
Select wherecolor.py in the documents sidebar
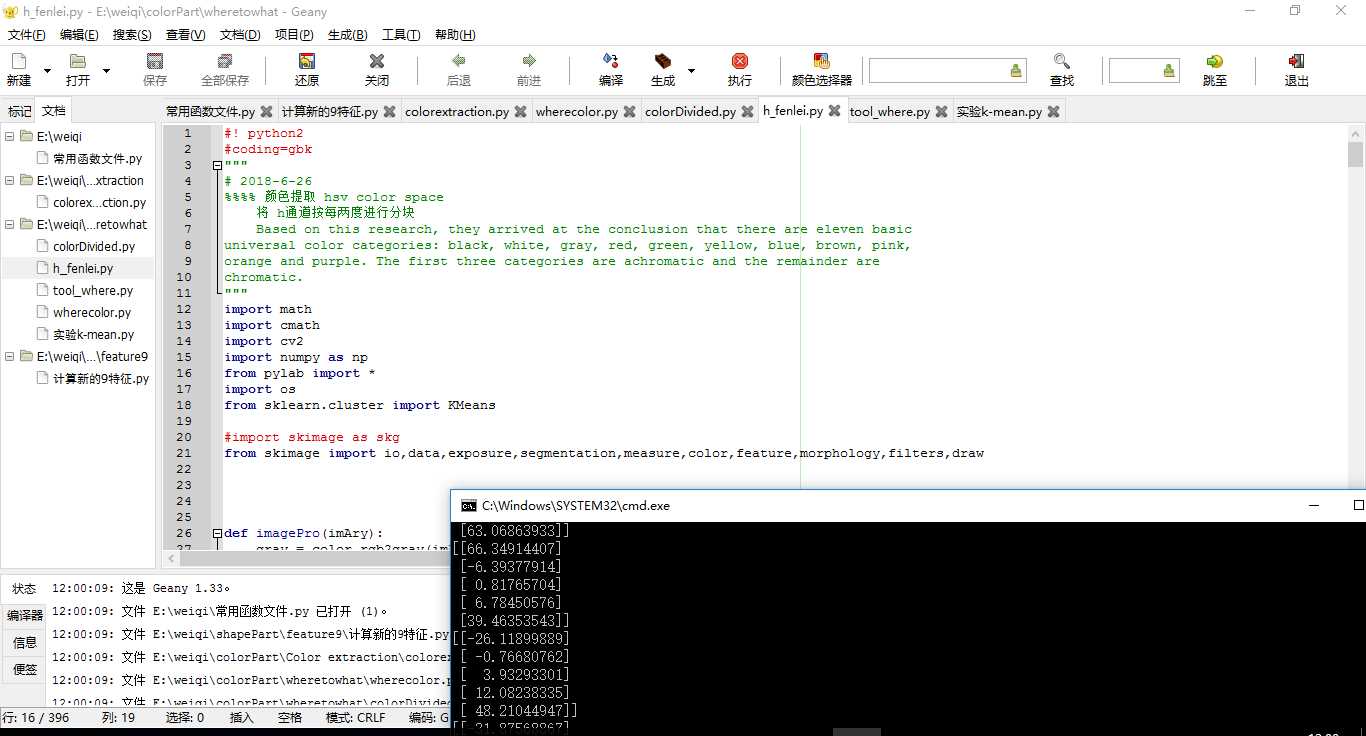point(92,313)
